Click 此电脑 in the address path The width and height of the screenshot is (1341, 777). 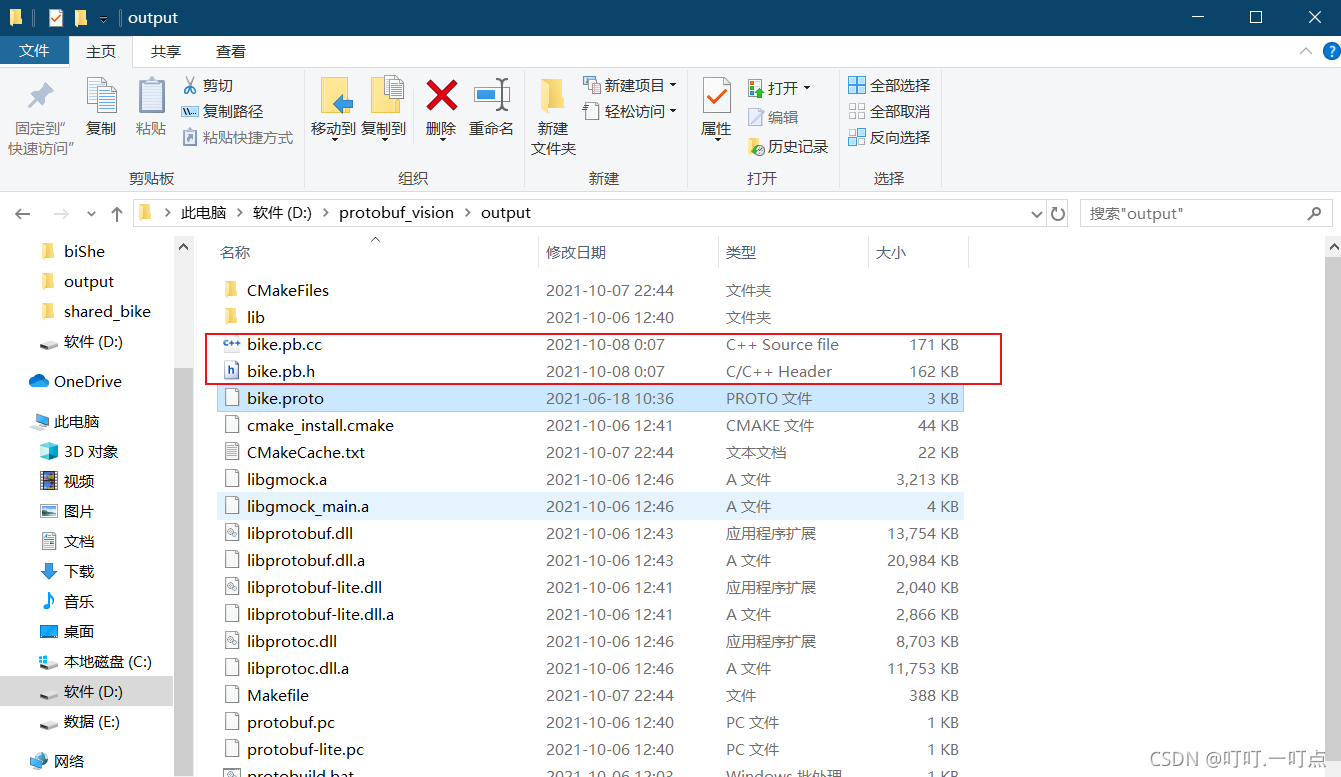point(203,213)
